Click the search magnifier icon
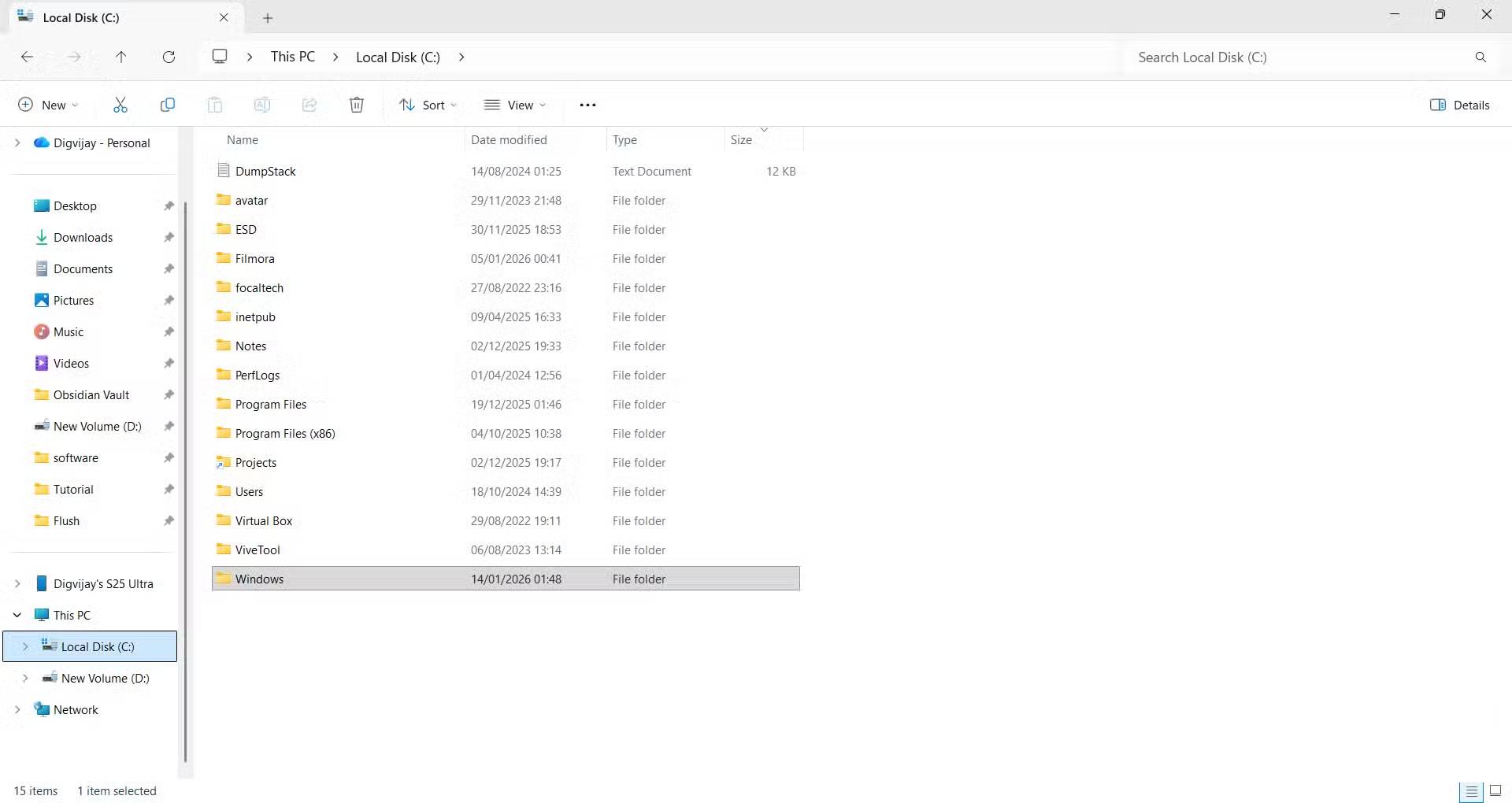Screen dimensions: 1512x803 point(1480,57)
